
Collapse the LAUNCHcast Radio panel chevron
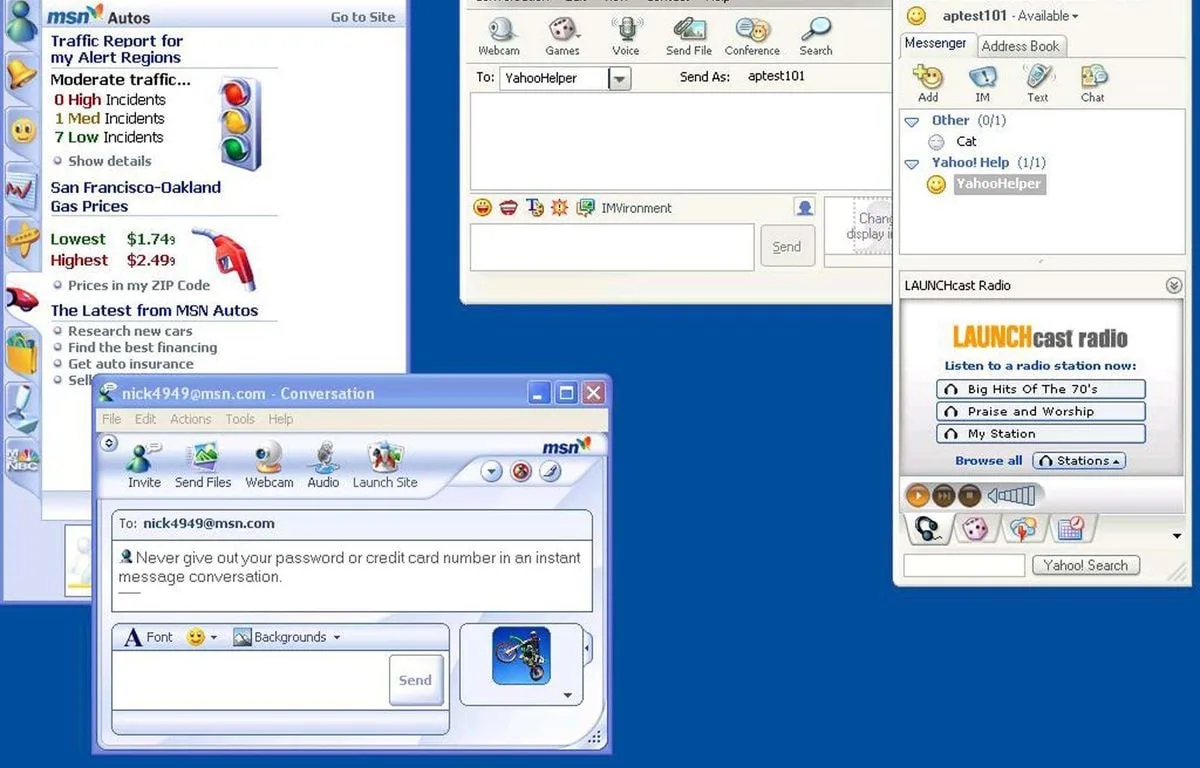click(1174, 286)
